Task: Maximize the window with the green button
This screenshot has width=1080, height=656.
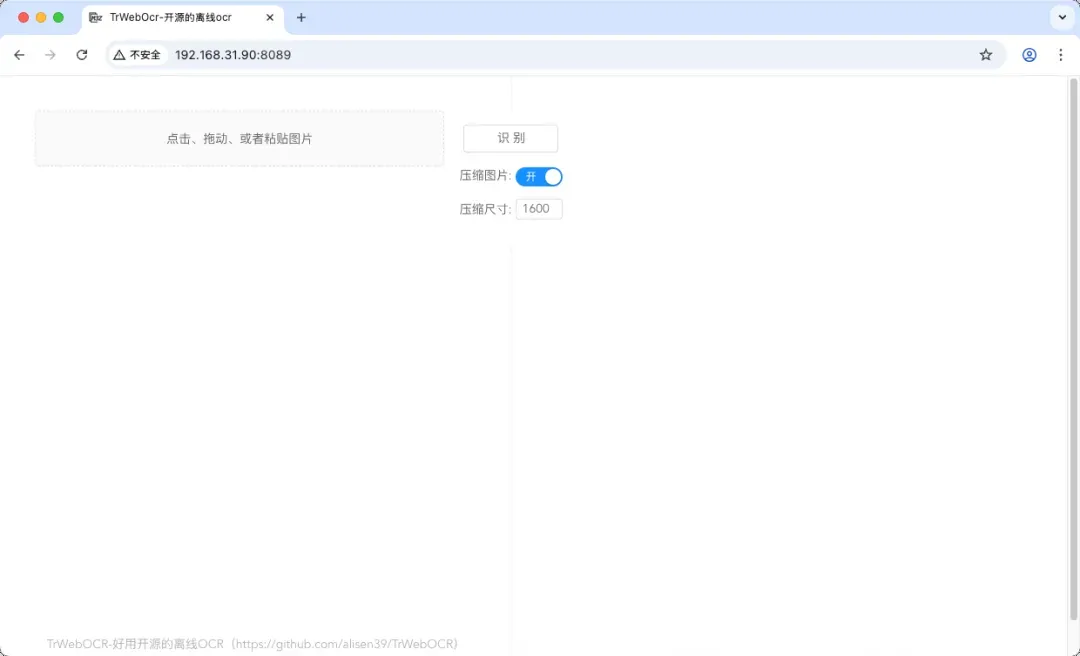Action: (x=58, y=18)
